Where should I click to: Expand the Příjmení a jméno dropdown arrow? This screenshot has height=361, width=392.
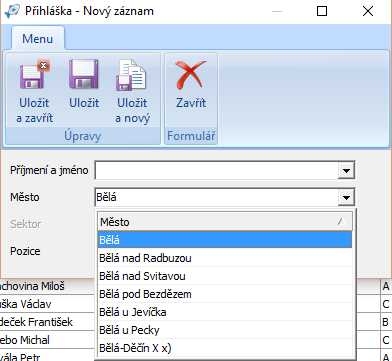coord(346,171)
